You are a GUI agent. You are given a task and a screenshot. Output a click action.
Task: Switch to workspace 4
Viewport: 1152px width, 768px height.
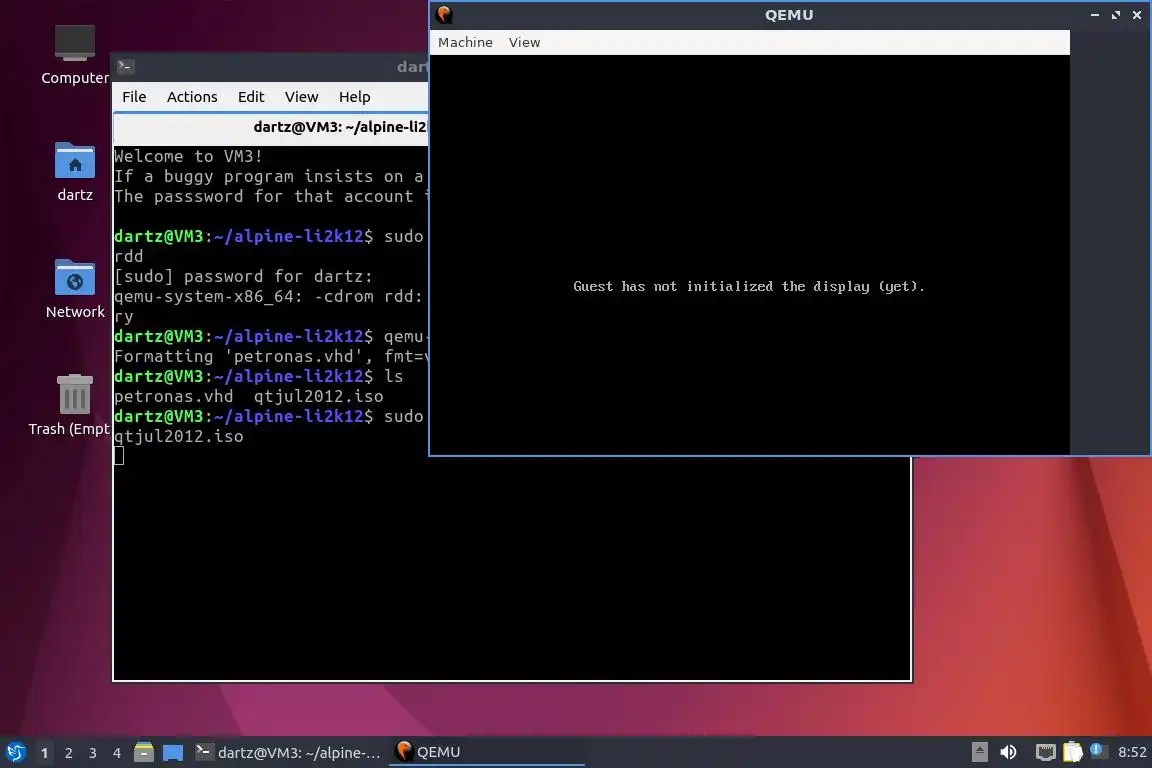coord(117,753)
